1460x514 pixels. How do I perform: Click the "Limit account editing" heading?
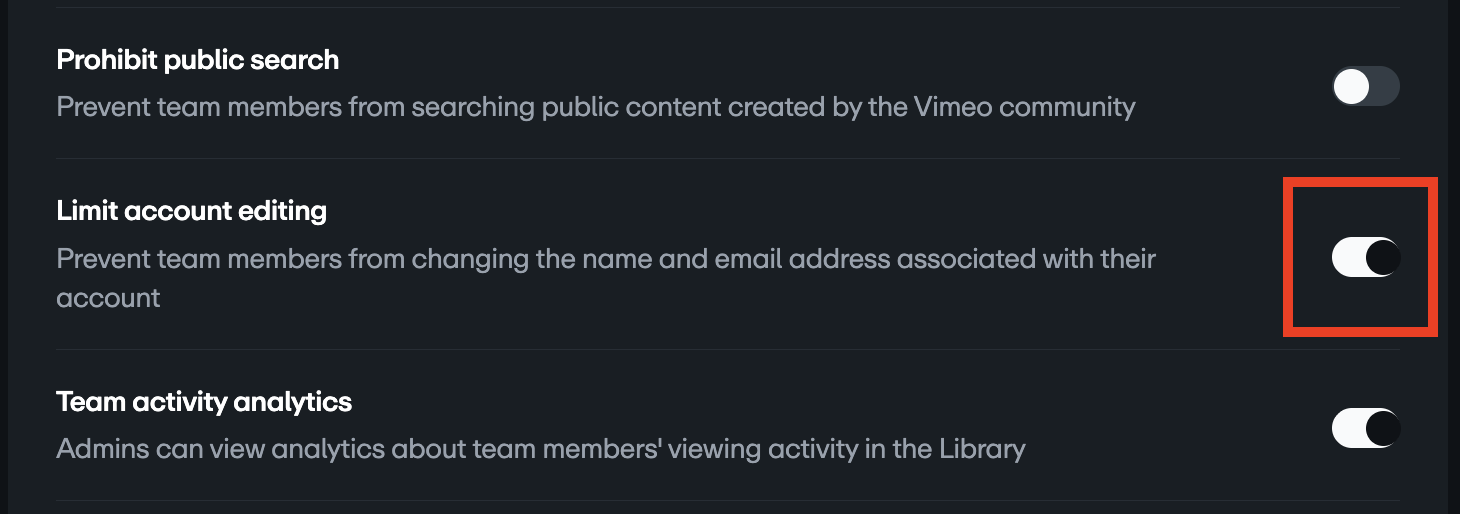(192, 211)
